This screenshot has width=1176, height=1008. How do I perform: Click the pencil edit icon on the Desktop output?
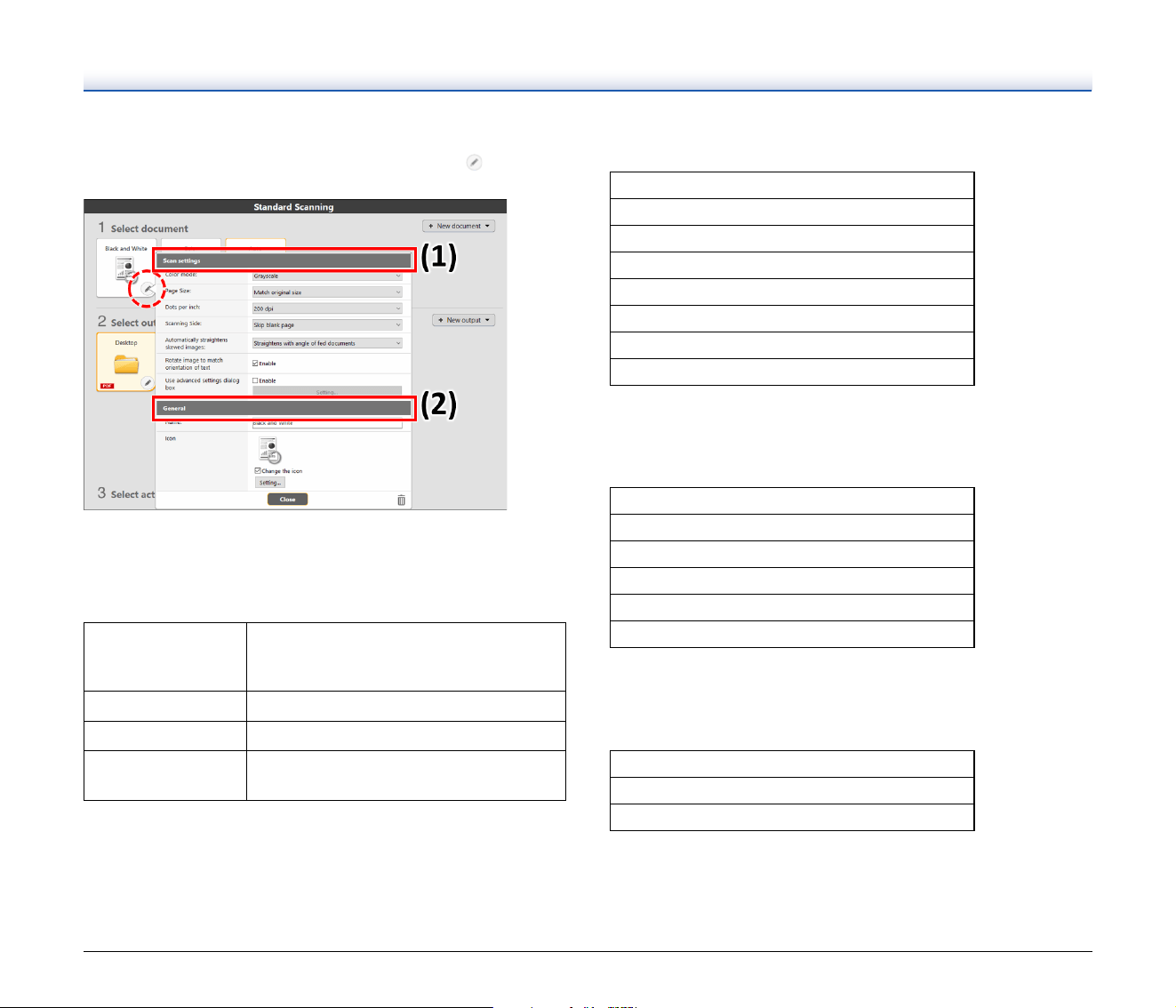[x=148, y=382]
